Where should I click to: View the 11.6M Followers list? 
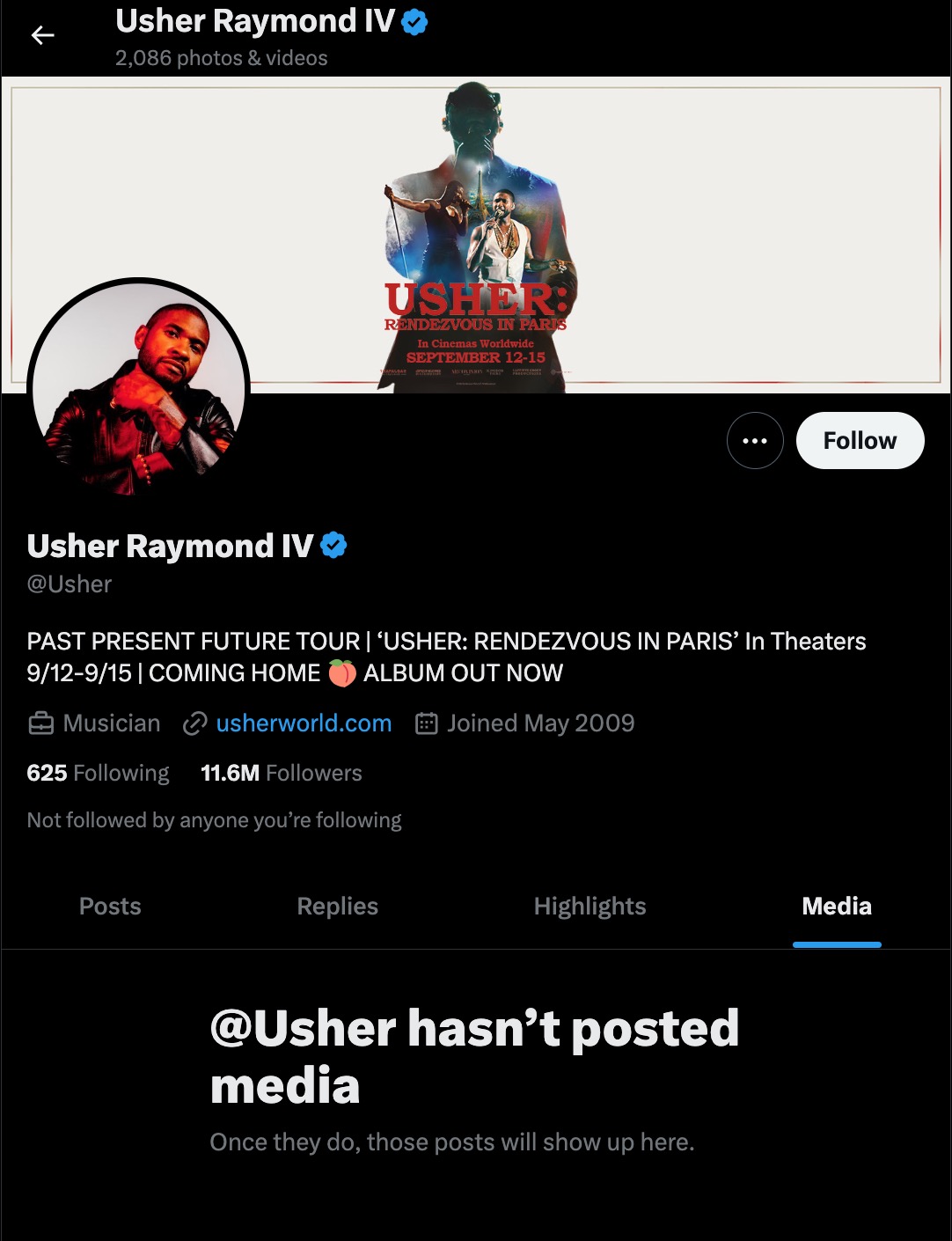coord(282,773)
